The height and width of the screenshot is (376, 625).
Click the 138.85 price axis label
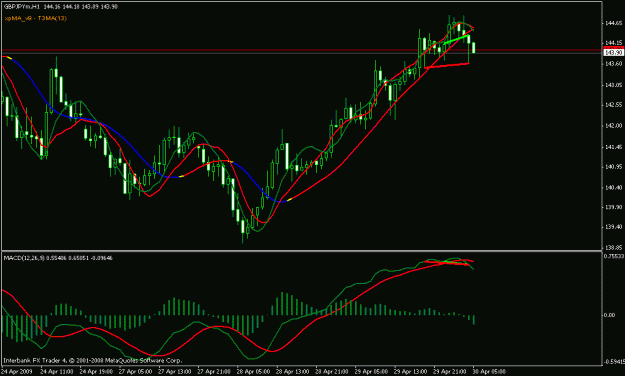(x=613, y=248)
